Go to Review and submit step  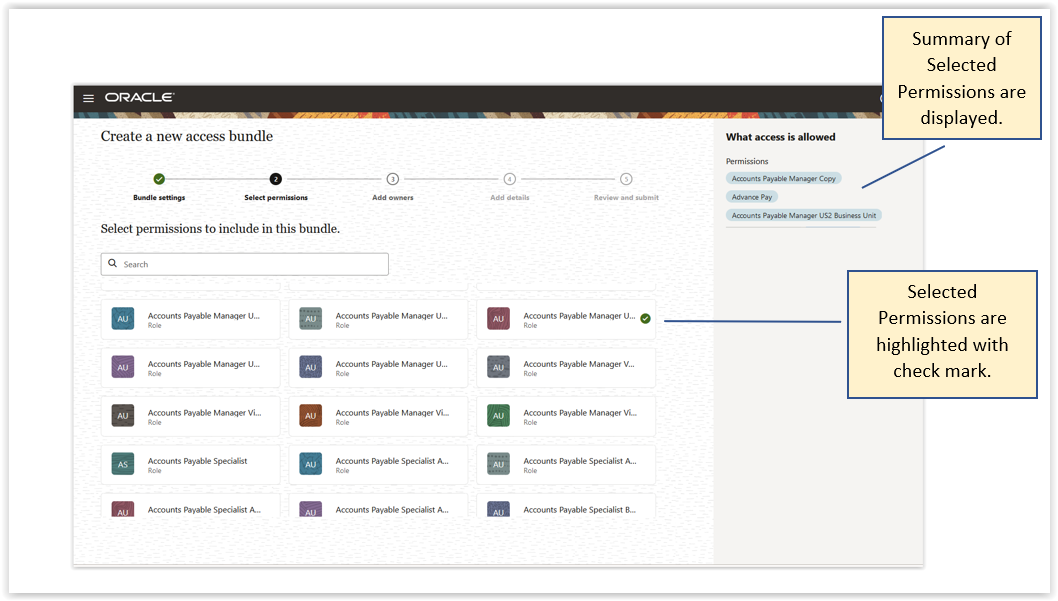click(x=626, y=179)
